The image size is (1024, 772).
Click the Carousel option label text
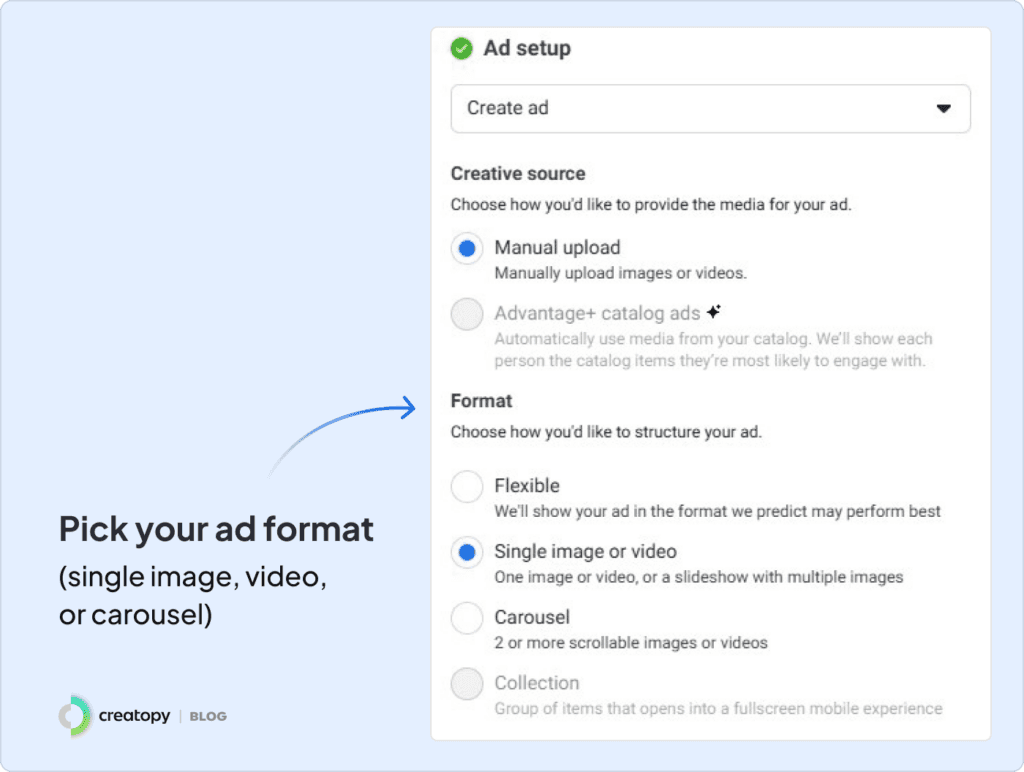(532, 617)
